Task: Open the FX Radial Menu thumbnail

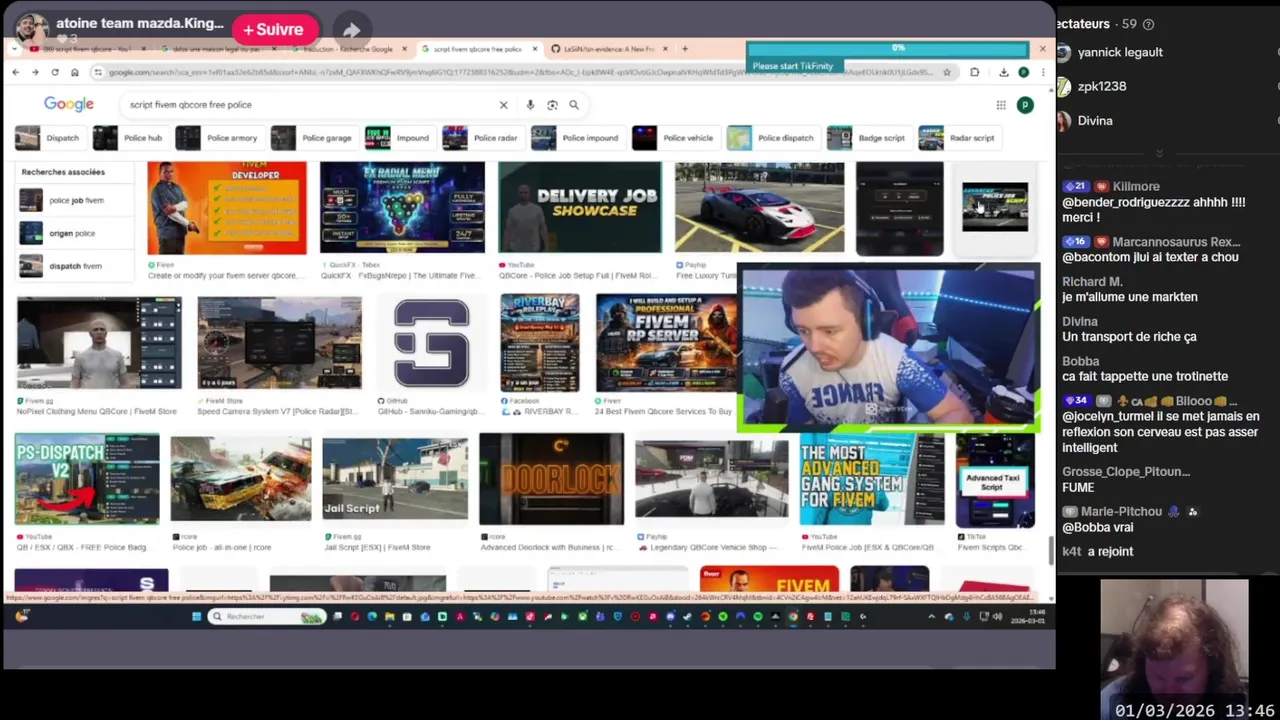Action: [x=402, y=207]
